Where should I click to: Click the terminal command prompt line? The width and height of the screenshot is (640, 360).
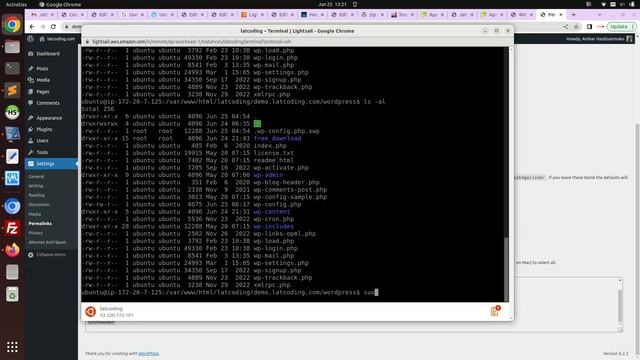tap(230, 292)
